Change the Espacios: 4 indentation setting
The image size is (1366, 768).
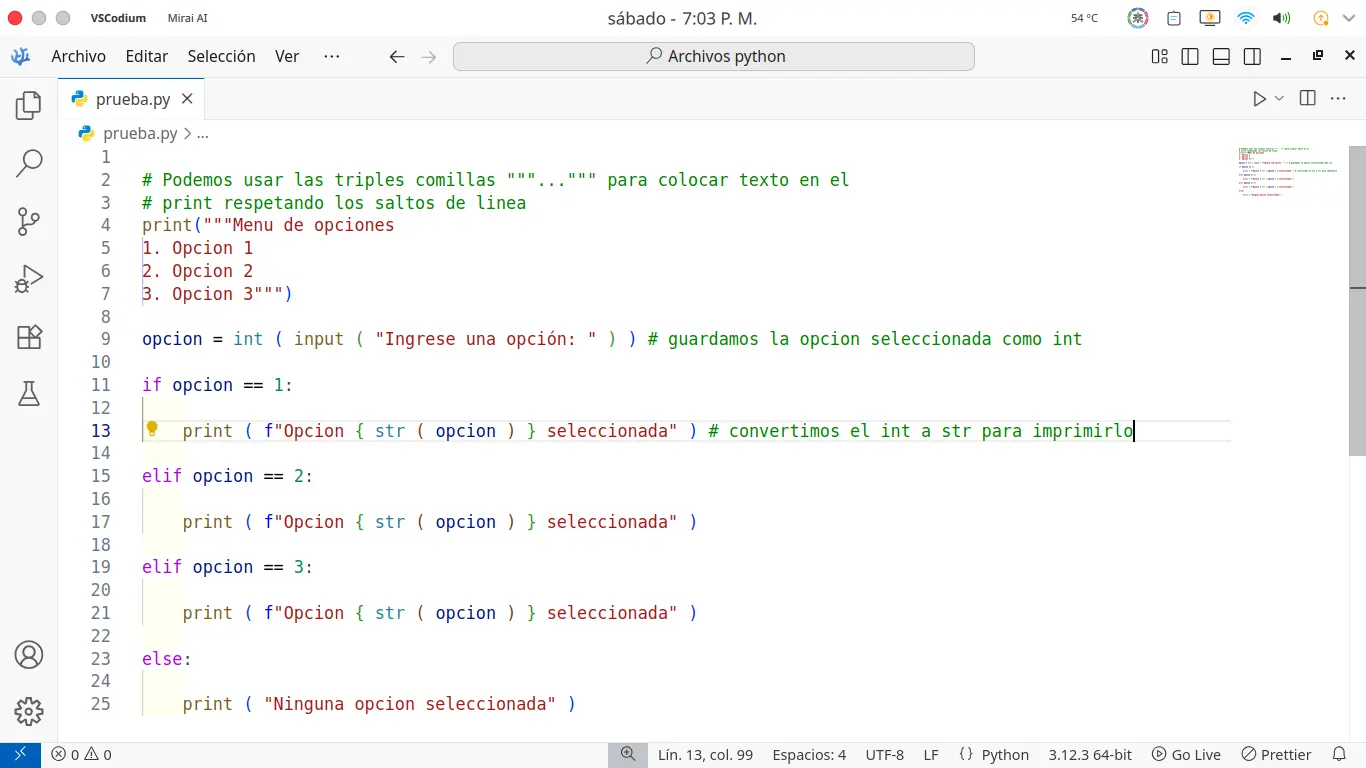coord(809,755)
